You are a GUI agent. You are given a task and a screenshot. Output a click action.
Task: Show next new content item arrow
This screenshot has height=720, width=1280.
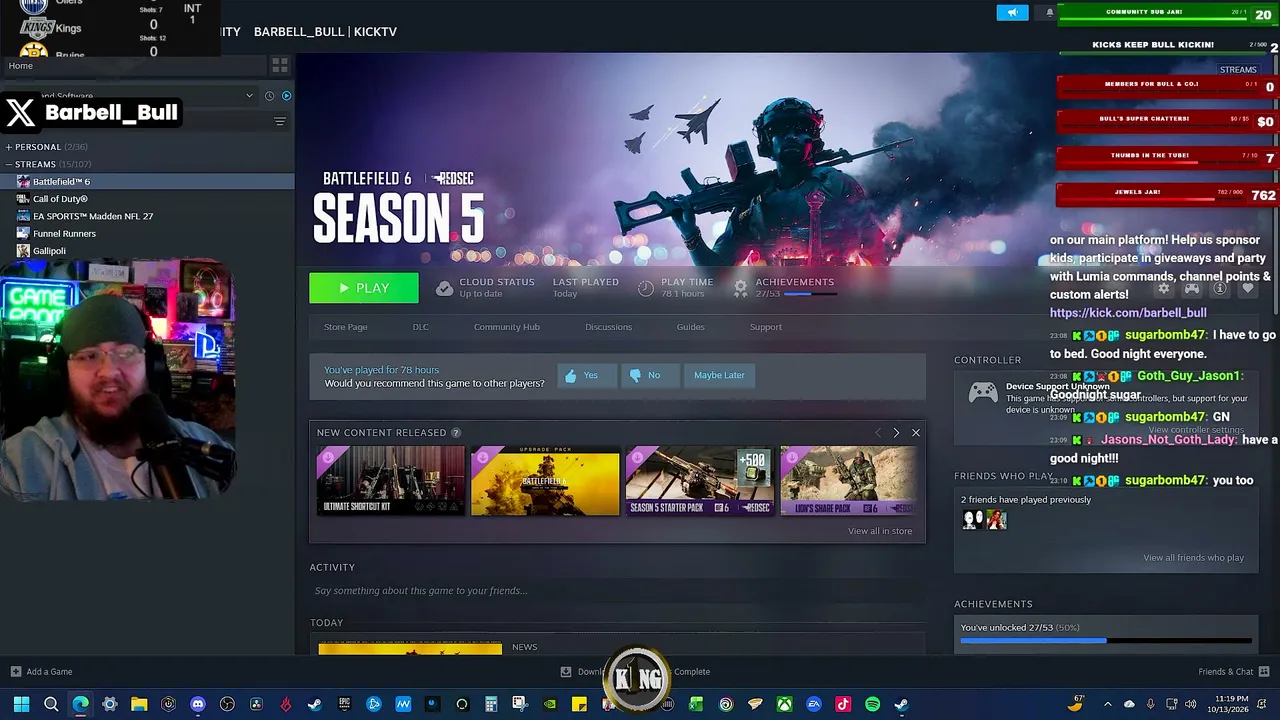896,433
